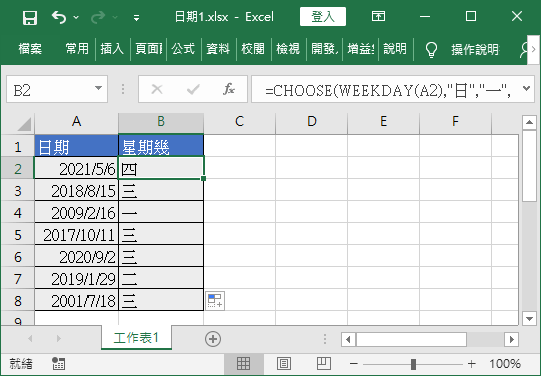Open Insert Function fx dialog
Viewport: 541px width, 376px height.
pos(228,89)
